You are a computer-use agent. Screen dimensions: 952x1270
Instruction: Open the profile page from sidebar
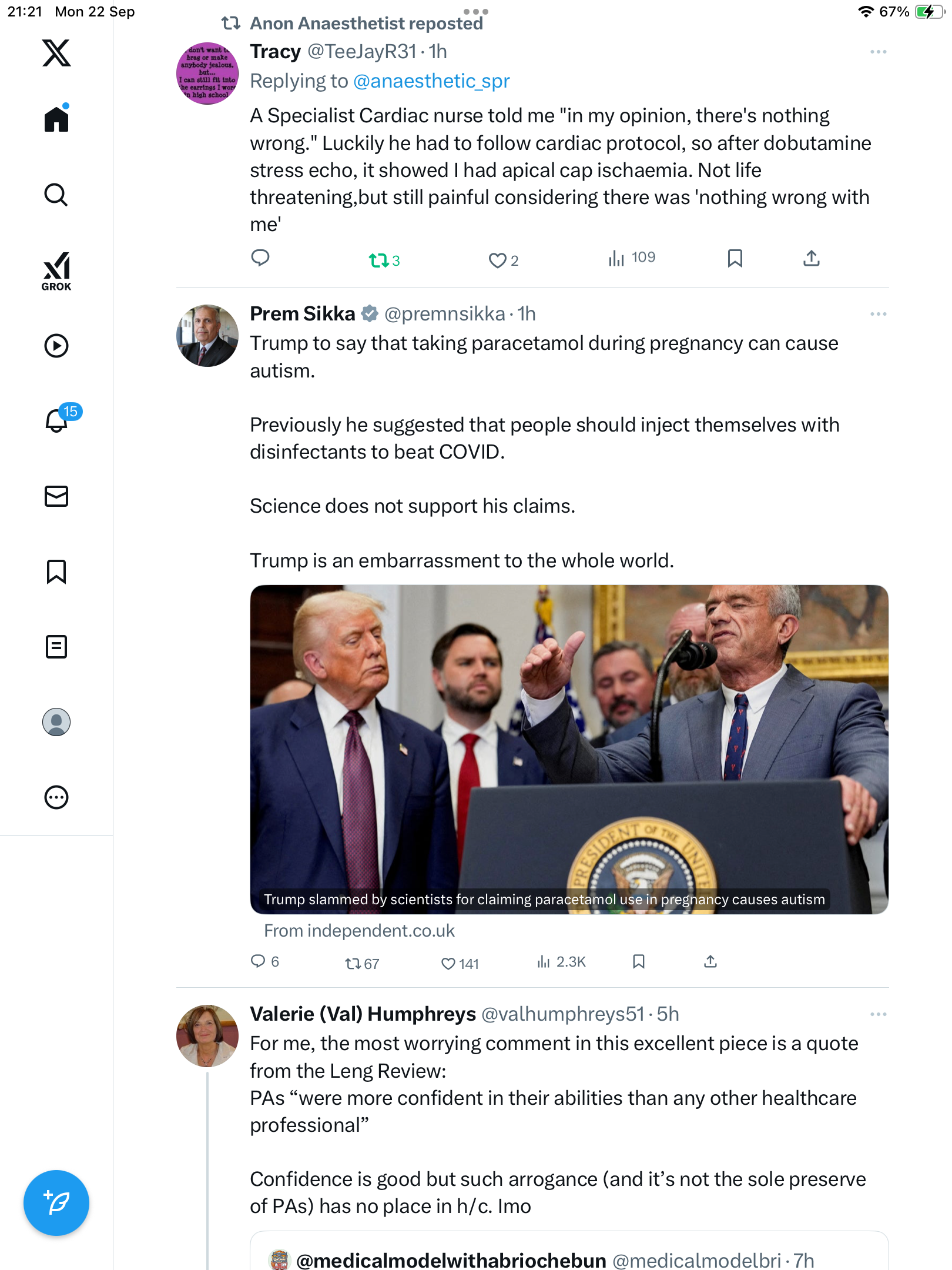click(x=56, y=722)
